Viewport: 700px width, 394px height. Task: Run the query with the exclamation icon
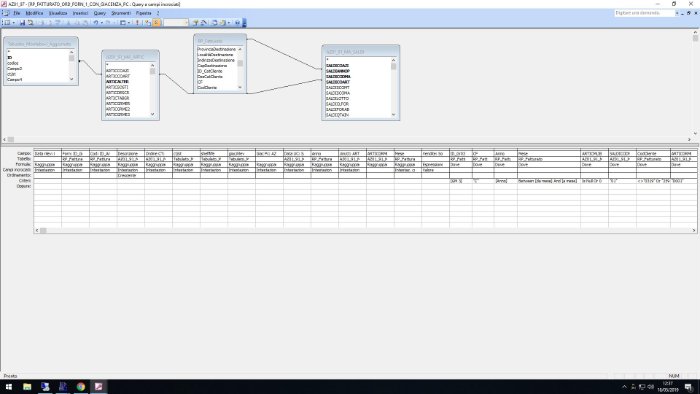137,22
